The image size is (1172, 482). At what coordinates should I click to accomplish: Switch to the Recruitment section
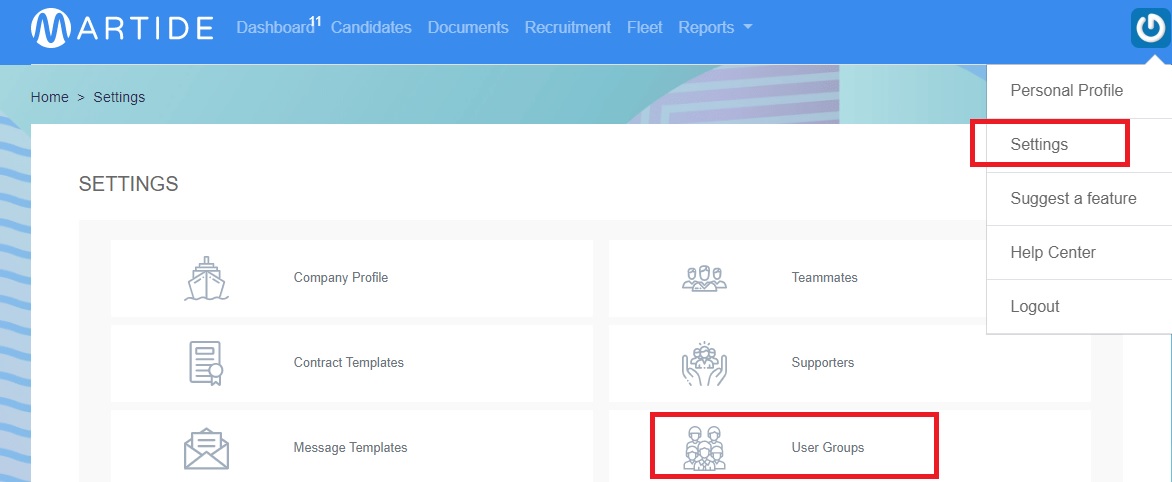pyautogui.click(x=567, y=28)
